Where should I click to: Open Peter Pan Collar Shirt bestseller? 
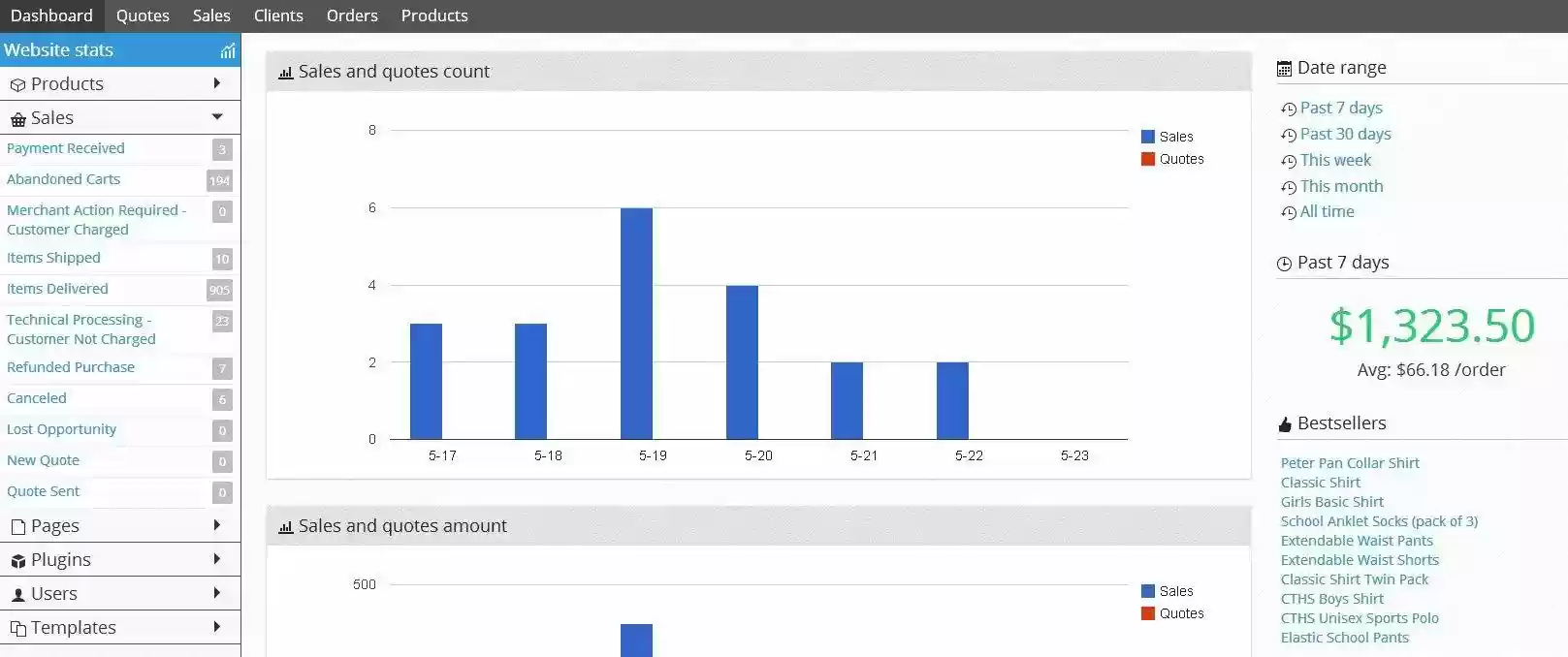[x=1350, y=463]
